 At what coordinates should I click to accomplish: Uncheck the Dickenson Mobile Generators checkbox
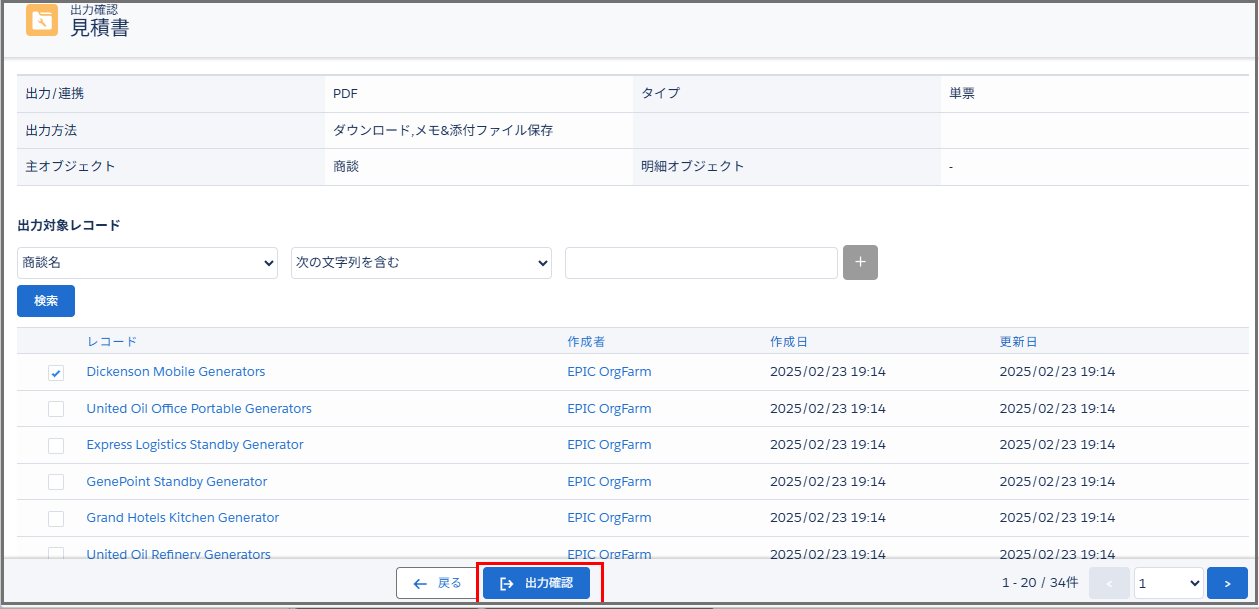[x=56, y=372]
